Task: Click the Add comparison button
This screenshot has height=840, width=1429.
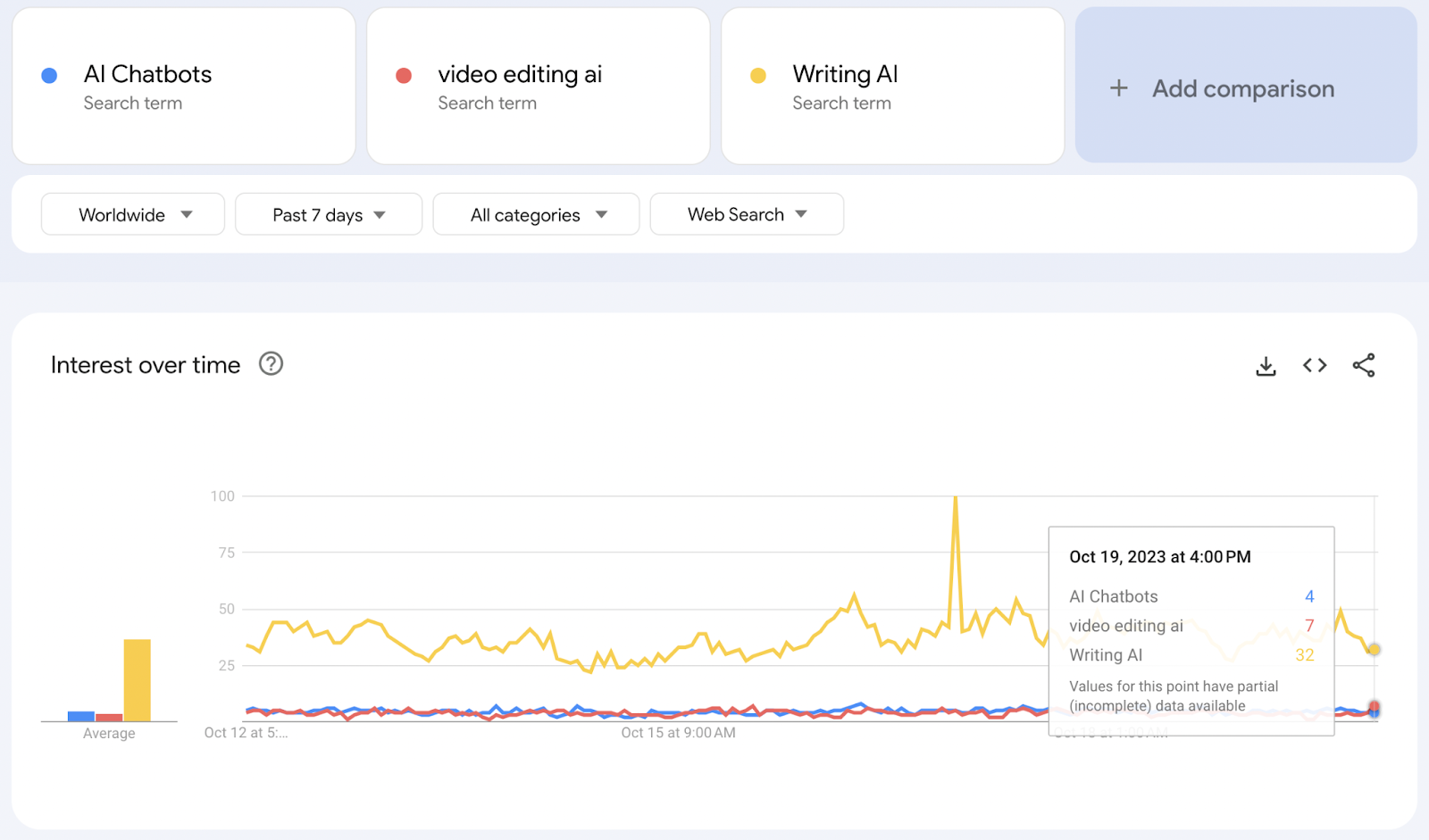Action: click(x=1243, y=88)
